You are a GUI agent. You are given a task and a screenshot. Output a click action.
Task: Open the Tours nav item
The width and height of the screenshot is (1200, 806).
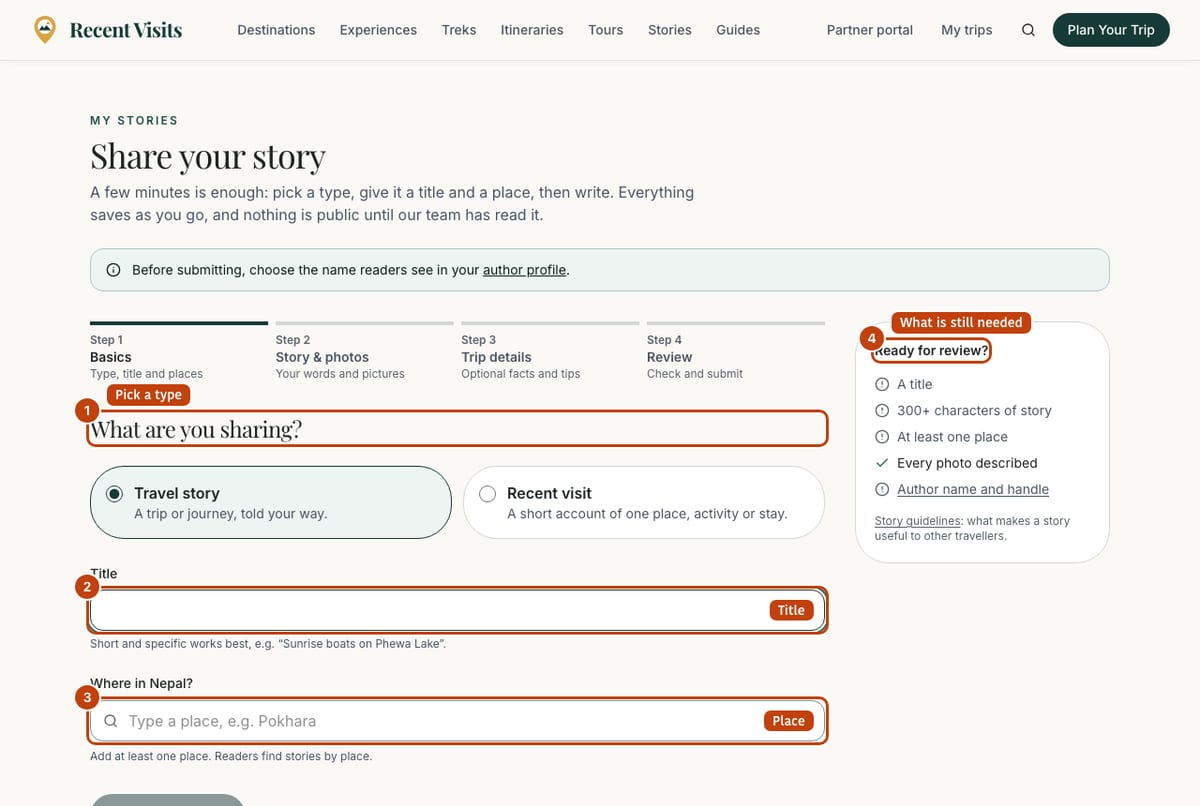coord(606,30)
